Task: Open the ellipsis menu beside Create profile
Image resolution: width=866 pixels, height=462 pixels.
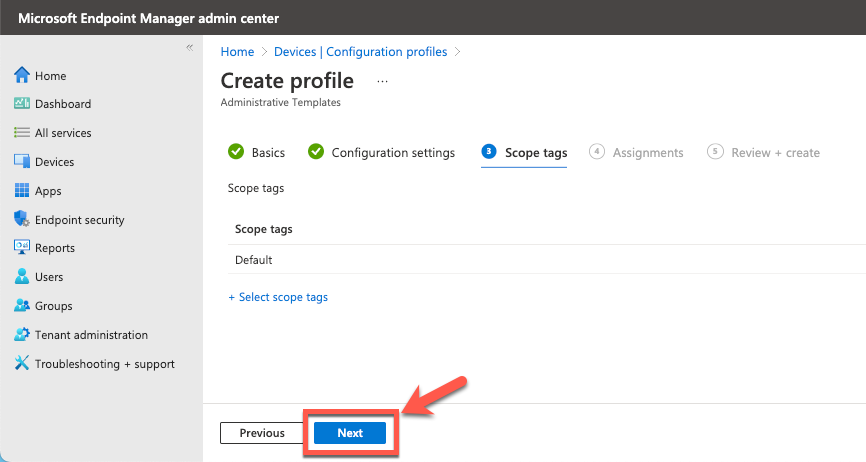Action: 382,82
